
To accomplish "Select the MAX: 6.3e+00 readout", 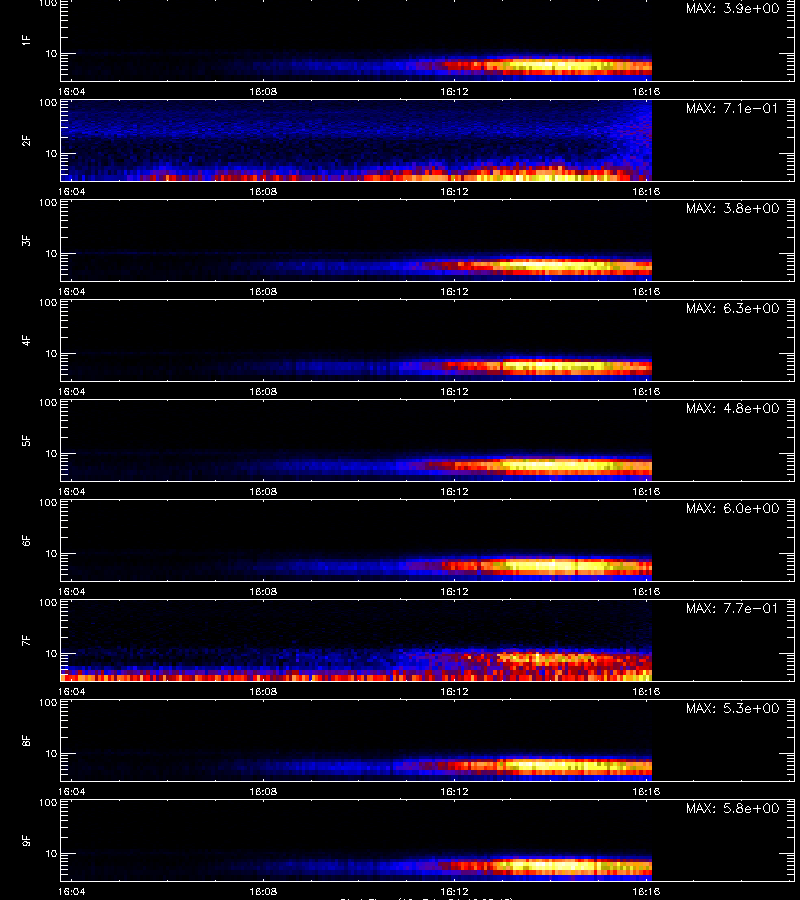I will tap(732, 308).
